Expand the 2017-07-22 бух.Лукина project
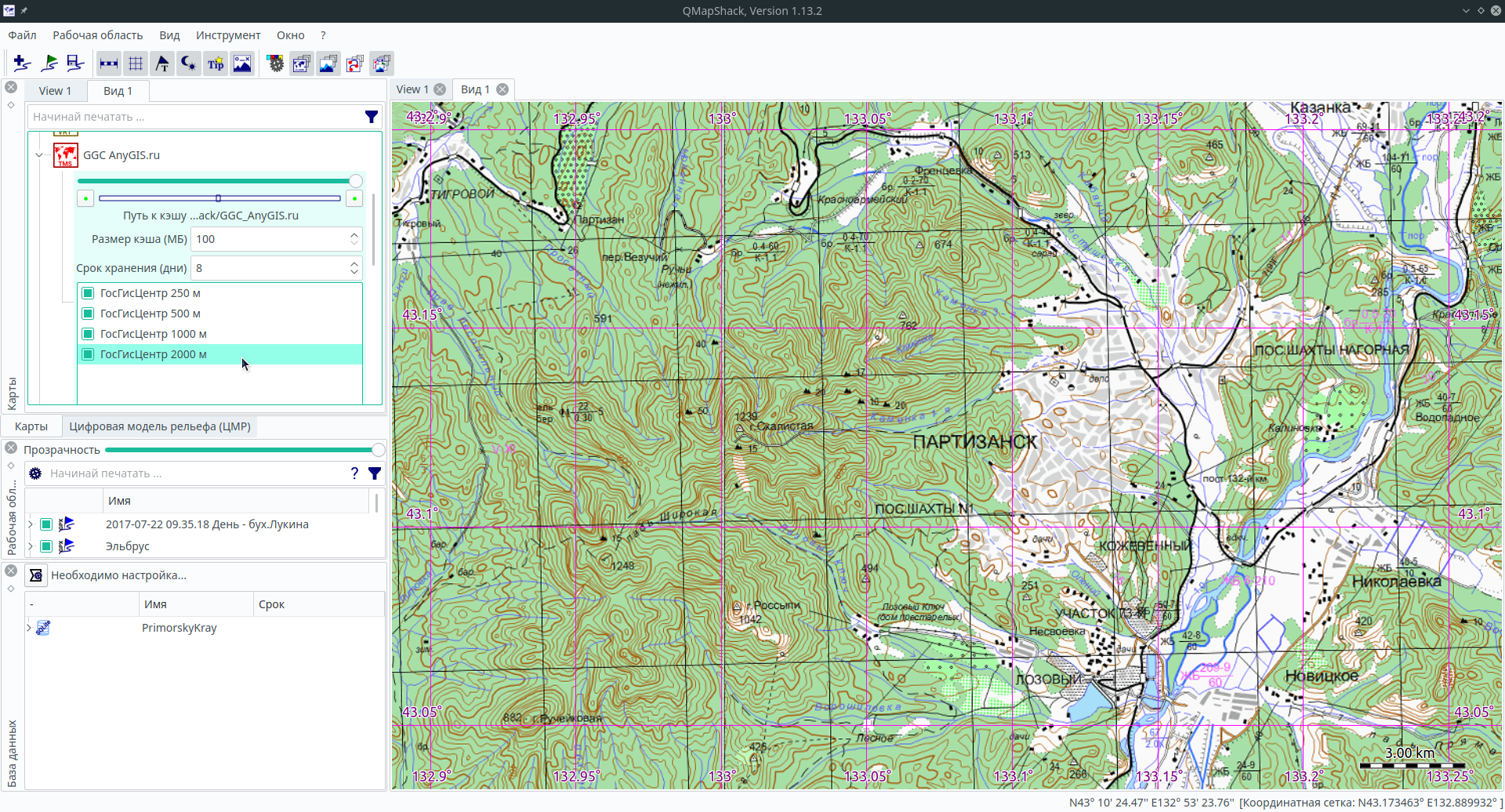The width and height of the screenshot is (1505, 812). (x=31, y=524)
